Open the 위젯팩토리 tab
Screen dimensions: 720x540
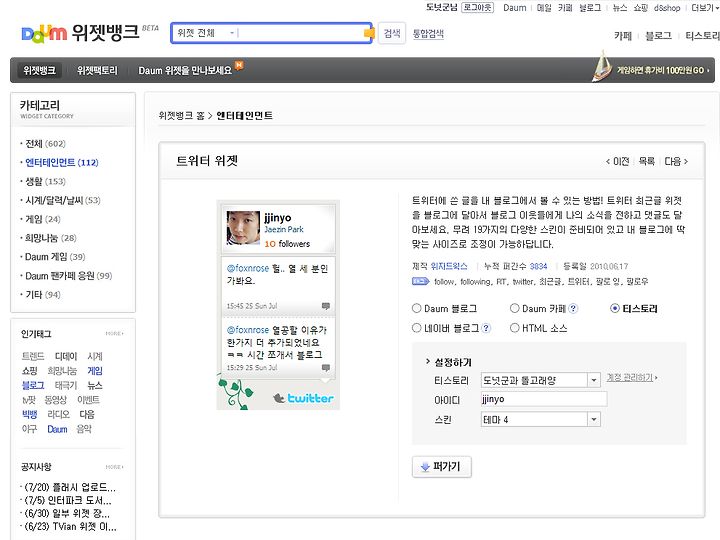[x=97, y=70]
